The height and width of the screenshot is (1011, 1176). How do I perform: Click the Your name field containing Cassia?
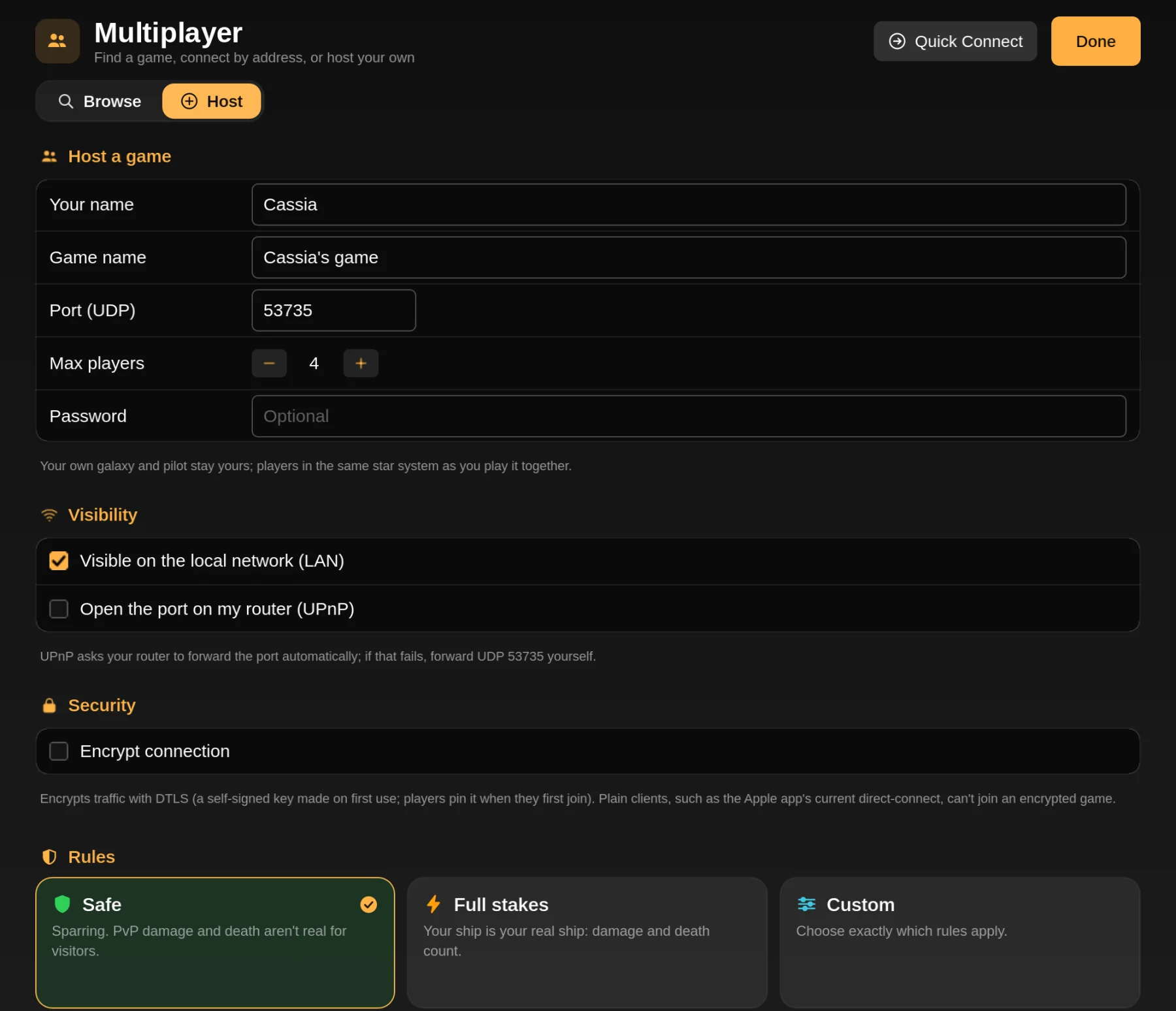point(689,205)
